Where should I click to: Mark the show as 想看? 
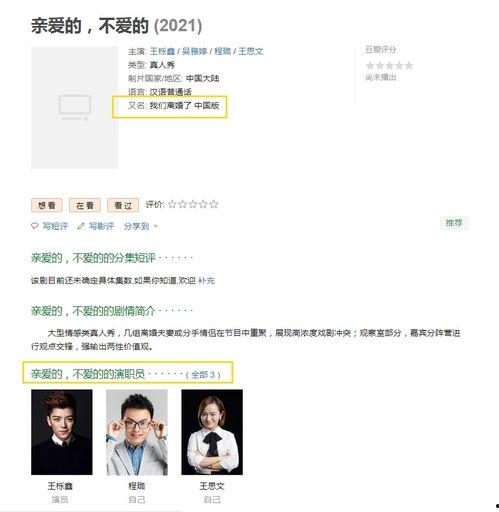click(x=47, y=205)
